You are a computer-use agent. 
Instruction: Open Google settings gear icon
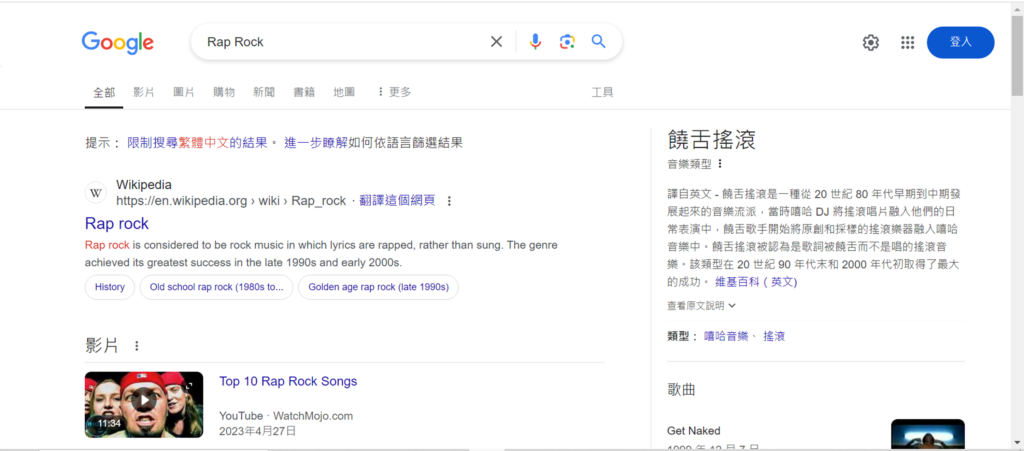871,42
